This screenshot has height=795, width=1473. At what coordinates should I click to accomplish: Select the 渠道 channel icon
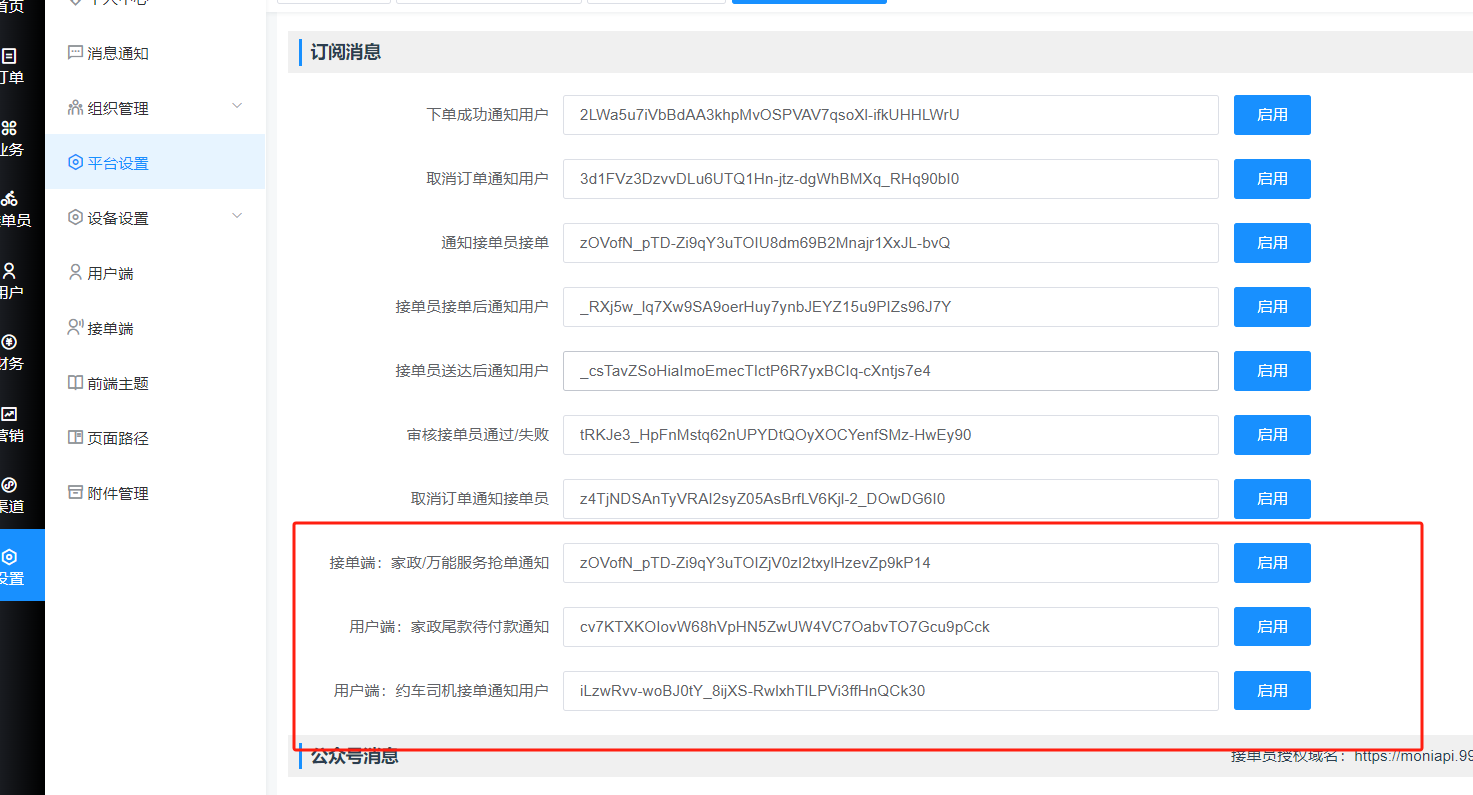(9, 485)
